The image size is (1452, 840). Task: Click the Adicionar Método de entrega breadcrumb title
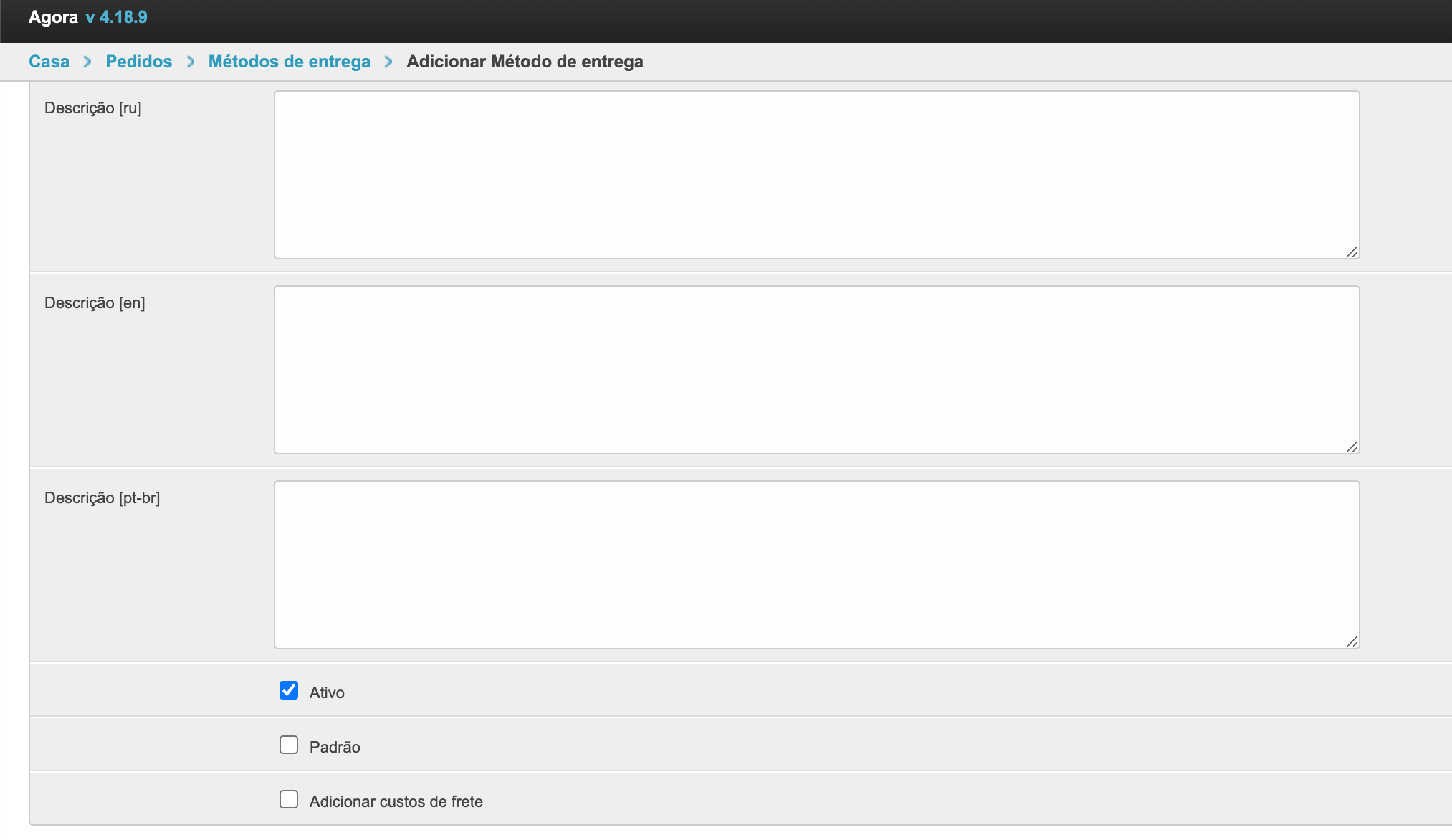525,62
